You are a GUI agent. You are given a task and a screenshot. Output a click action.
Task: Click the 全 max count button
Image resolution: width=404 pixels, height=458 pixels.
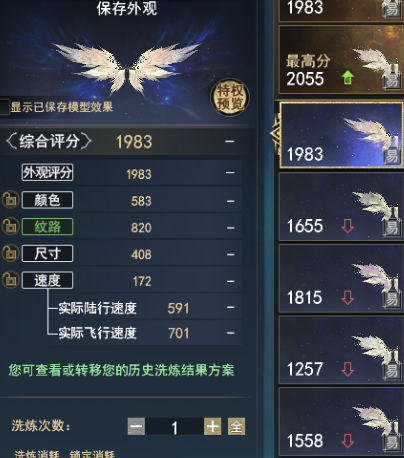237,426
